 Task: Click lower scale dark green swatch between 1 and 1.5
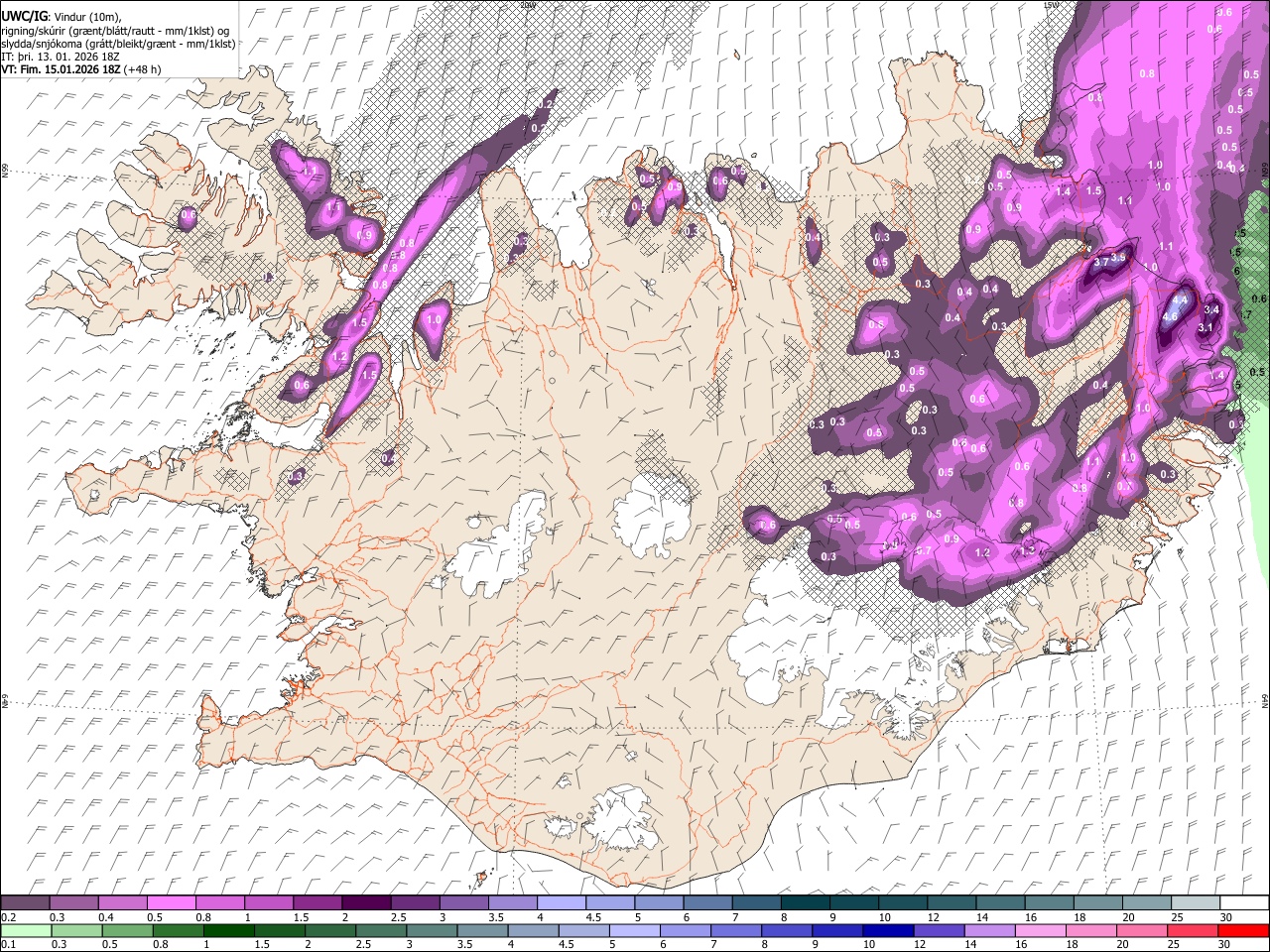228,930
